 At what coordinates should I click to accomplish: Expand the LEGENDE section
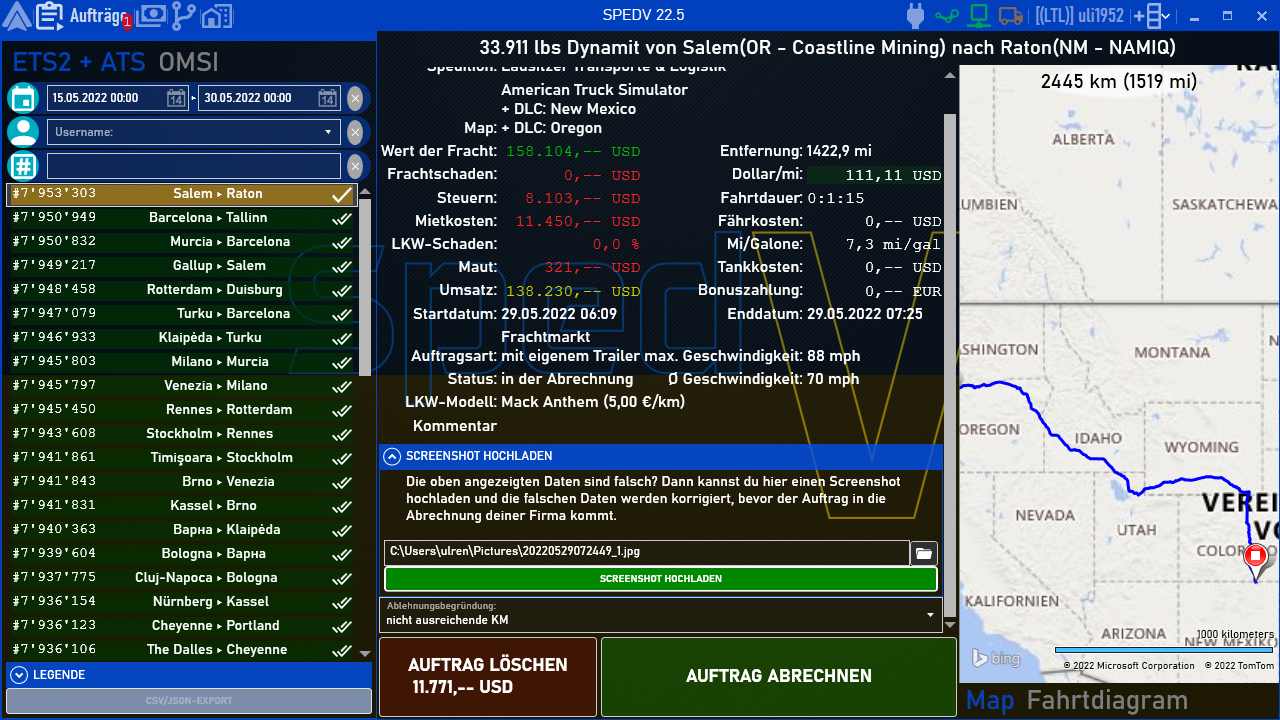pyautogui.click(x=189, y=675)
